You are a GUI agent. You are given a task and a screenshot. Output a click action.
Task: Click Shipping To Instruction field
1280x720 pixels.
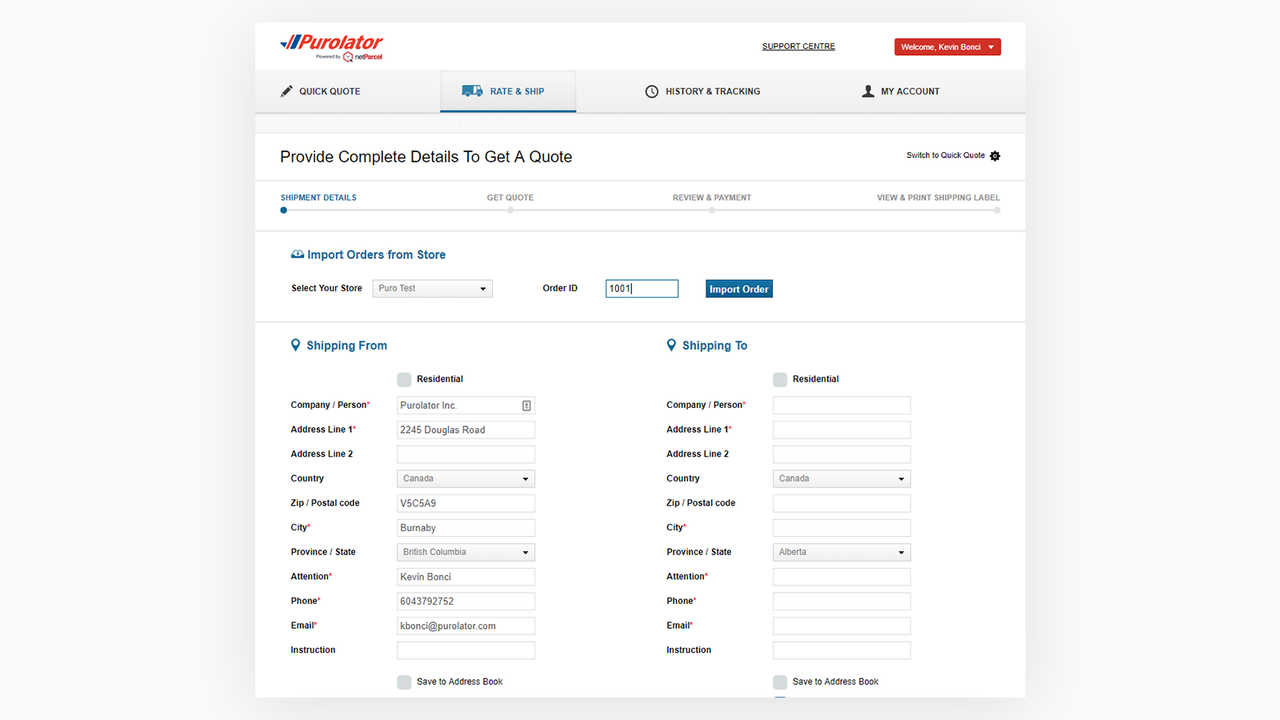[842, 650]
